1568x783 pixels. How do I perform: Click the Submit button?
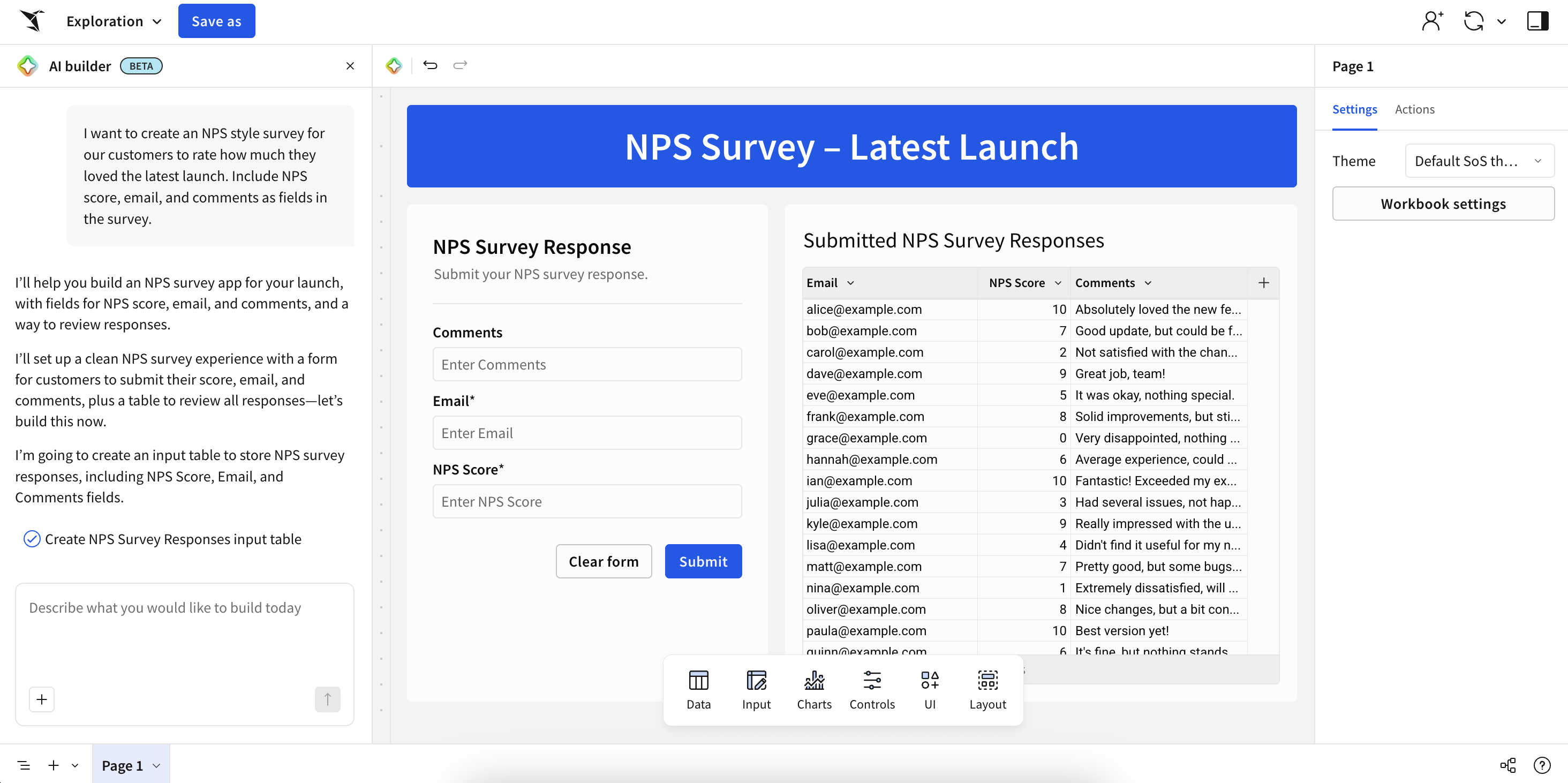coord(703,561)
